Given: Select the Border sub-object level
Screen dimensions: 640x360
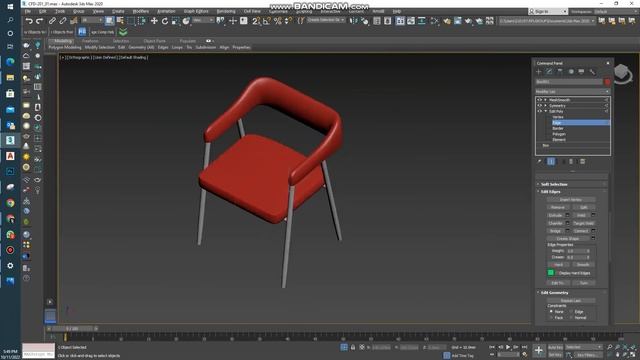Looking at the screenshot, I should 558,128.
